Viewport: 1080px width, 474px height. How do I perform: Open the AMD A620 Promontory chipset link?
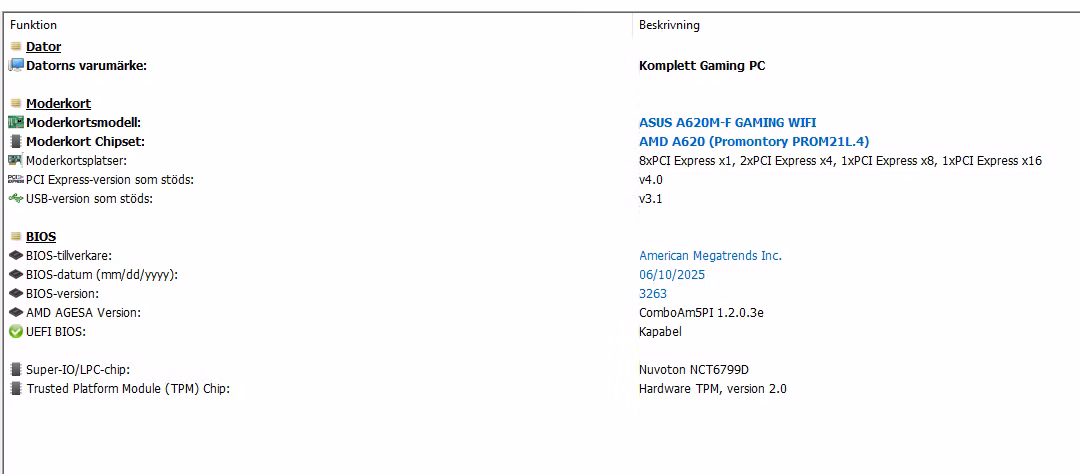coord(754,142)
